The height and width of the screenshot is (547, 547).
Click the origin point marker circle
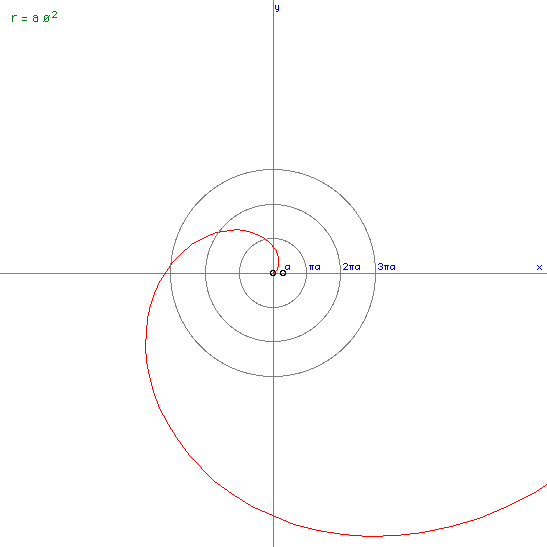[x=273, y=273]
